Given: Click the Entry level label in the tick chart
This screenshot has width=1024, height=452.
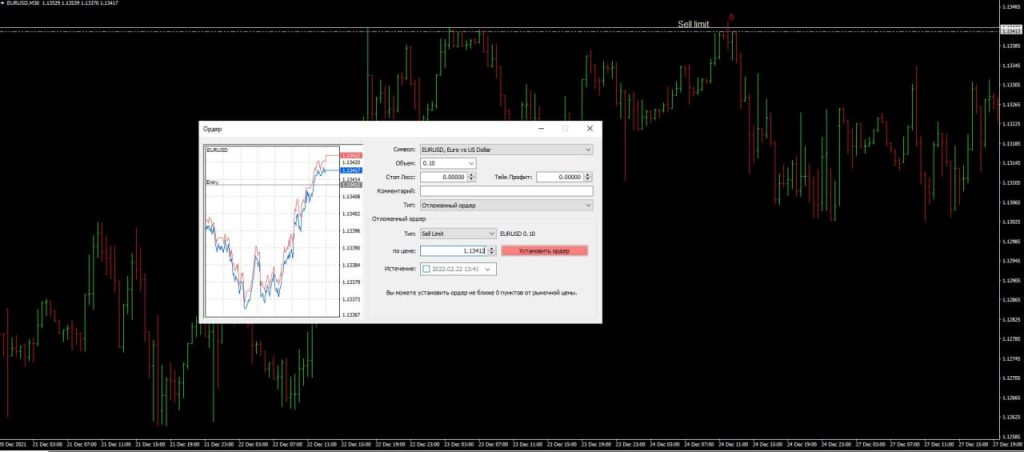Looking at the screenshot, I should click(x=212, y=182).
